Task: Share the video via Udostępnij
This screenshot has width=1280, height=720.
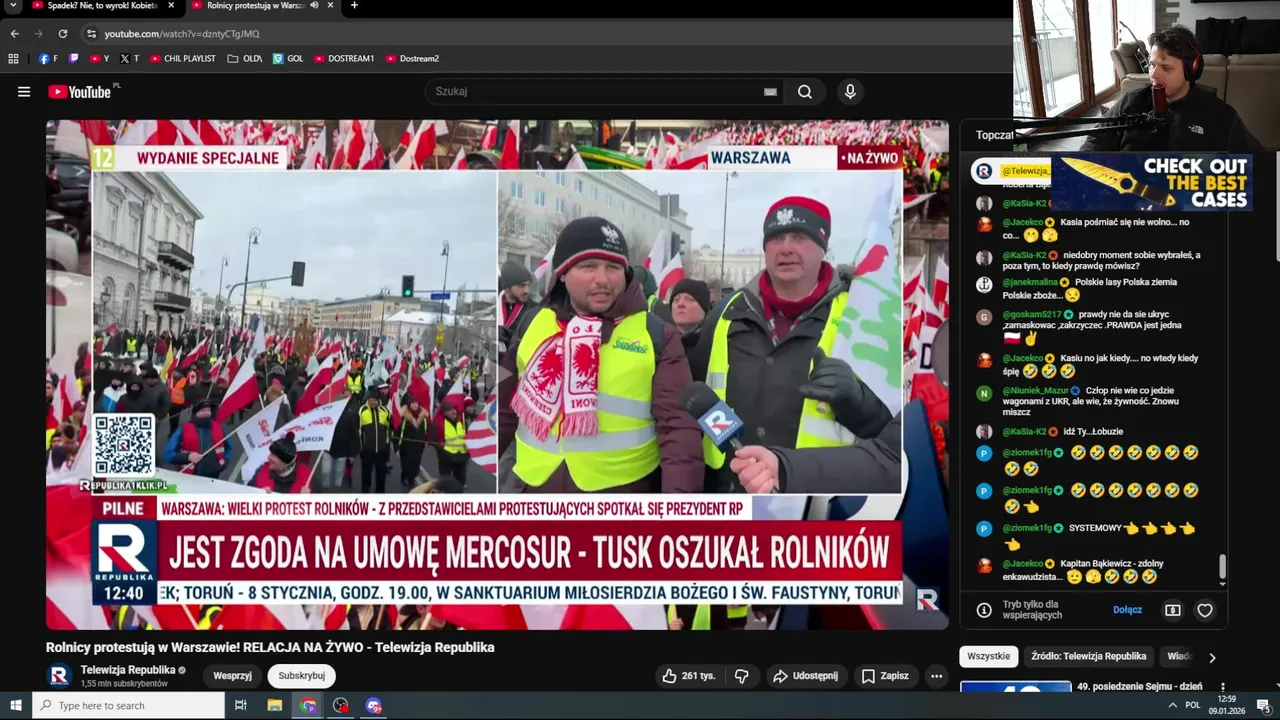Action: pyautogui.click(x=806, y=676)
